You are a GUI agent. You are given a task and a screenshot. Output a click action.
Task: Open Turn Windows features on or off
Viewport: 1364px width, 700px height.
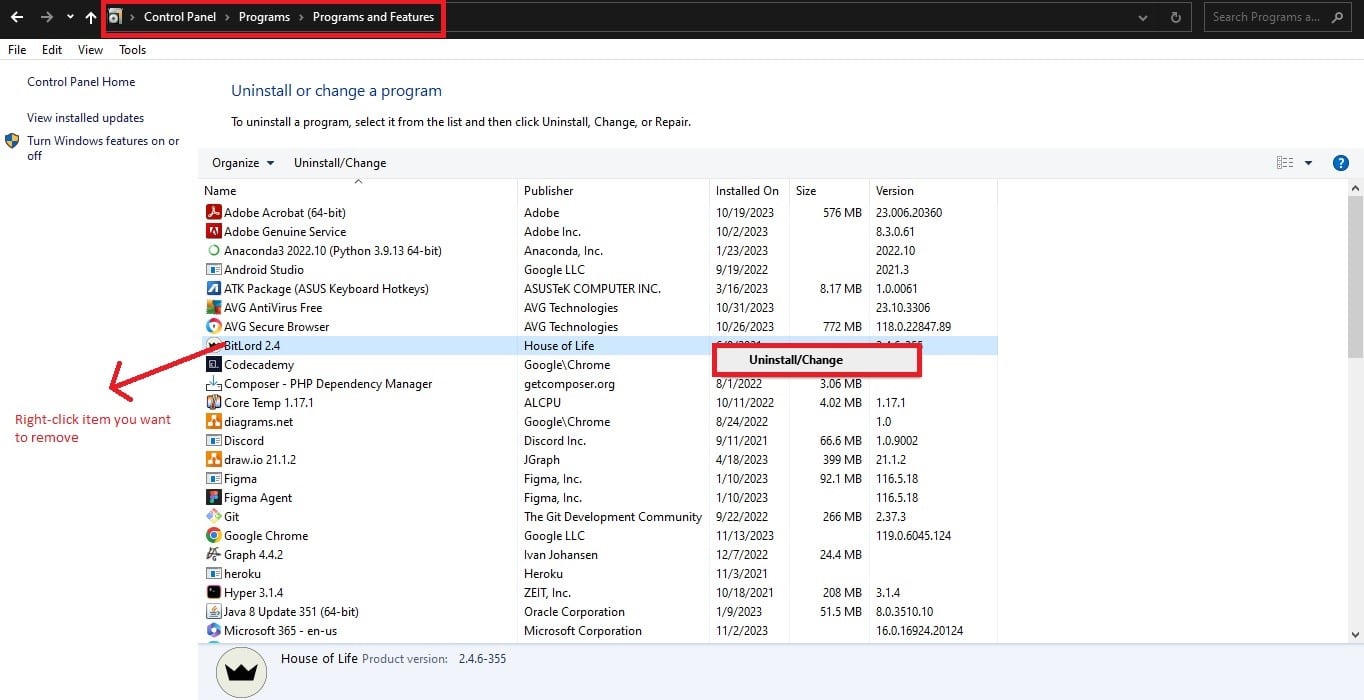tap(103, 148)
